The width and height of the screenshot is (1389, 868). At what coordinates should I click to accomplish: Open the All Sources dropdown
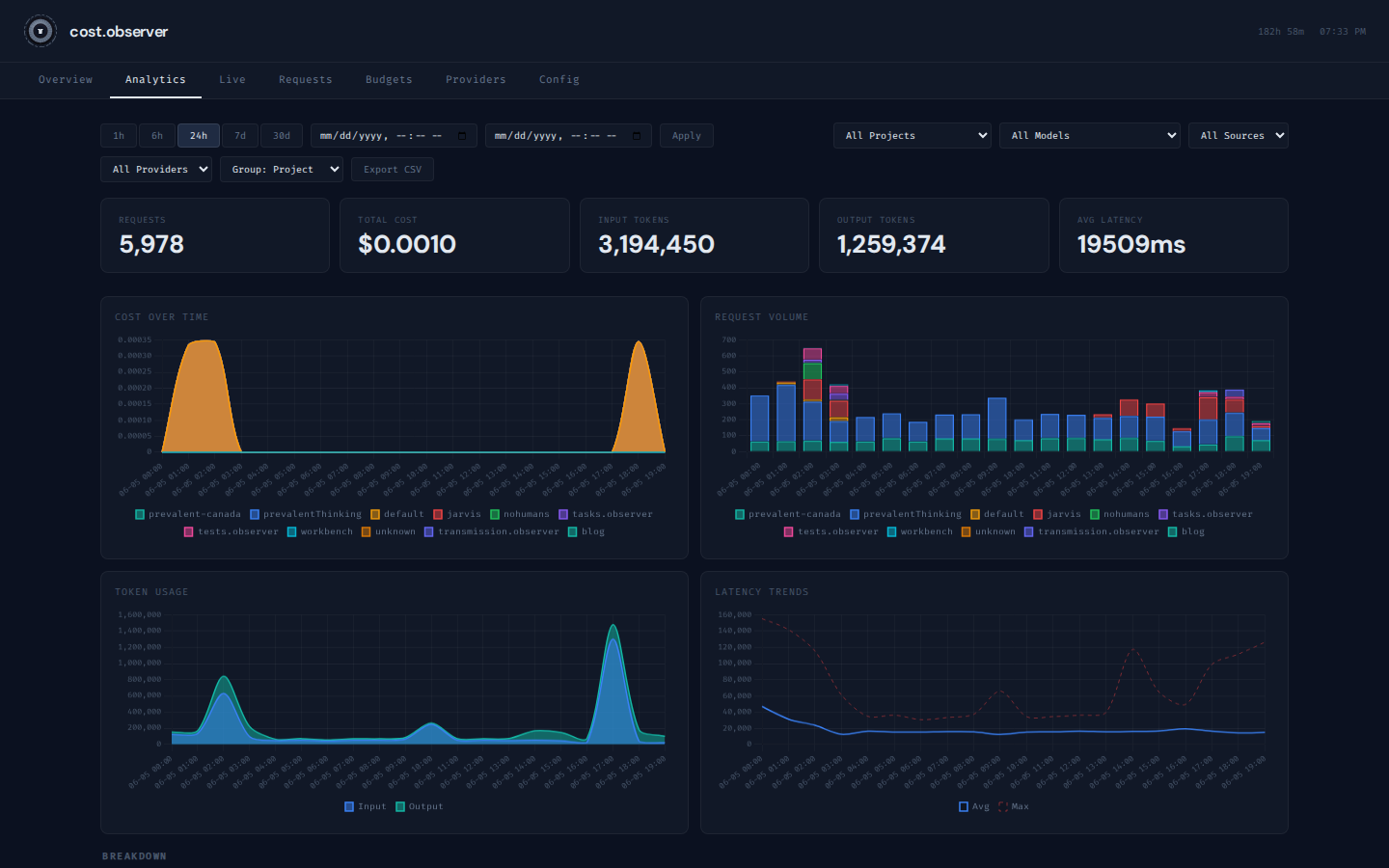1239,136
